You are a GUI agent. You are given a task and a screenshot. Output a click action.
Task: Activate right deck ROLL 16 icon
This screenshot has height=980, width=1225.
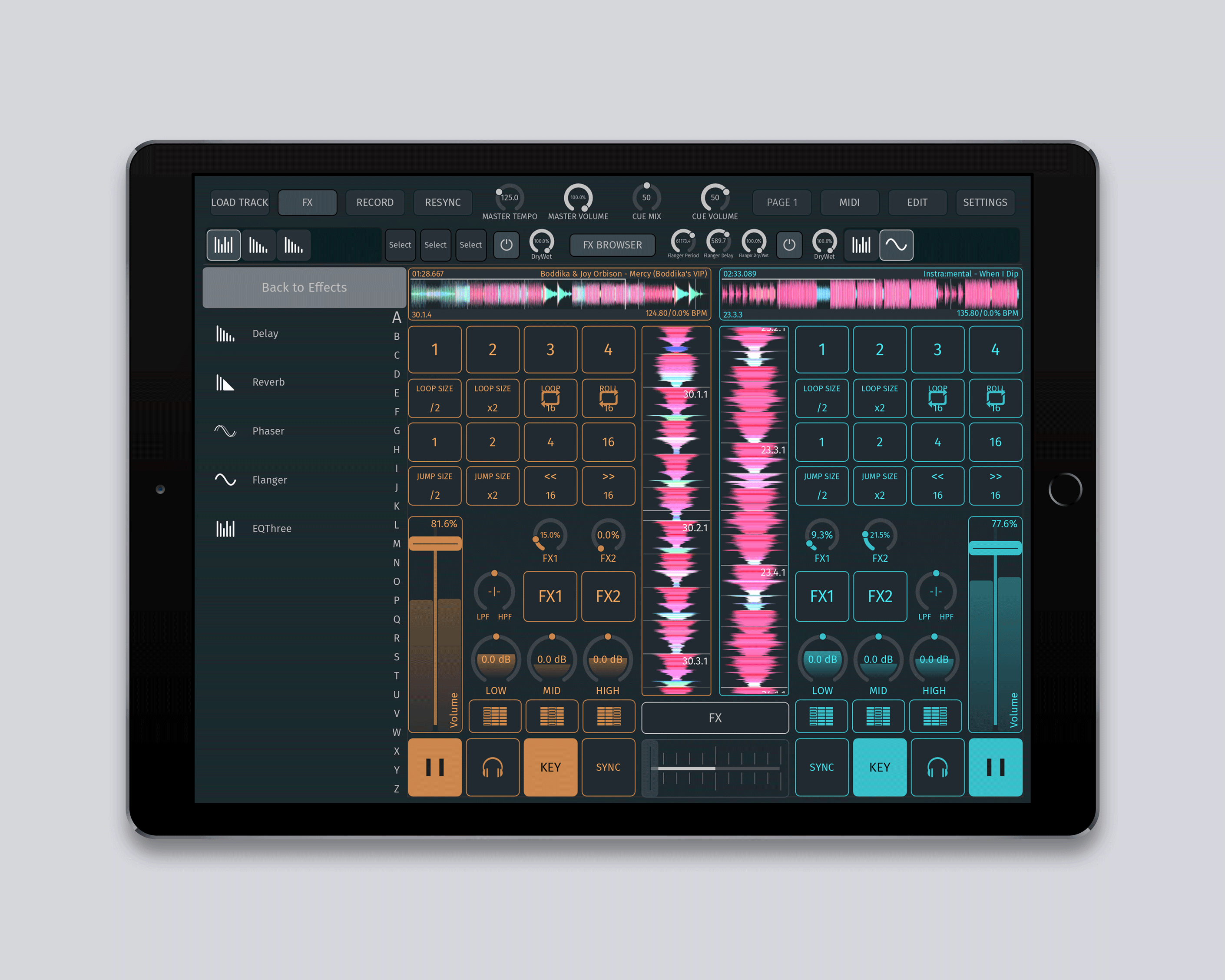(x=996, y=398)
